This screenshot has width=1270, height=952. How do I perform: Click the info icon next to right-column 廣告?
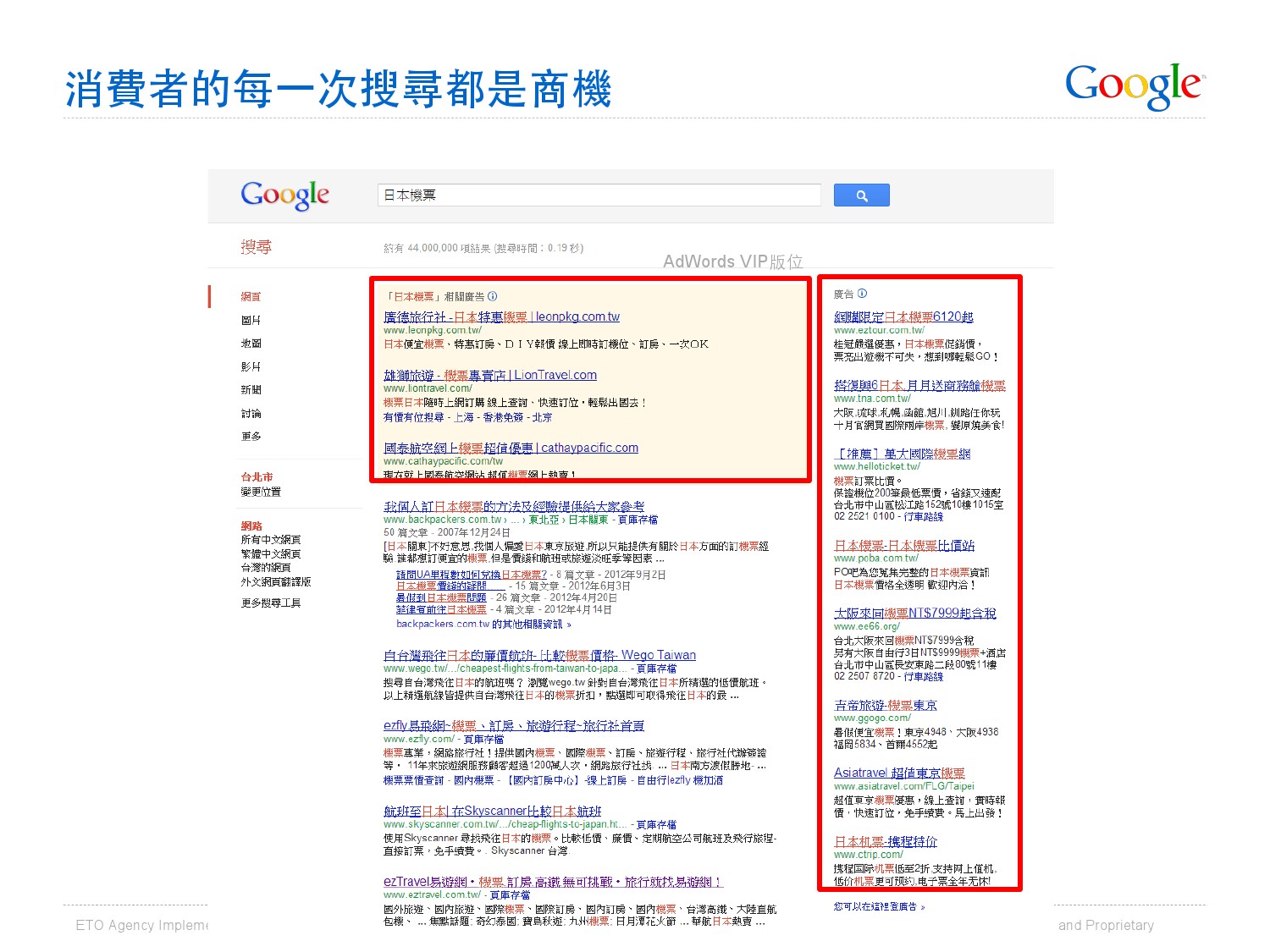click(862, 294)
